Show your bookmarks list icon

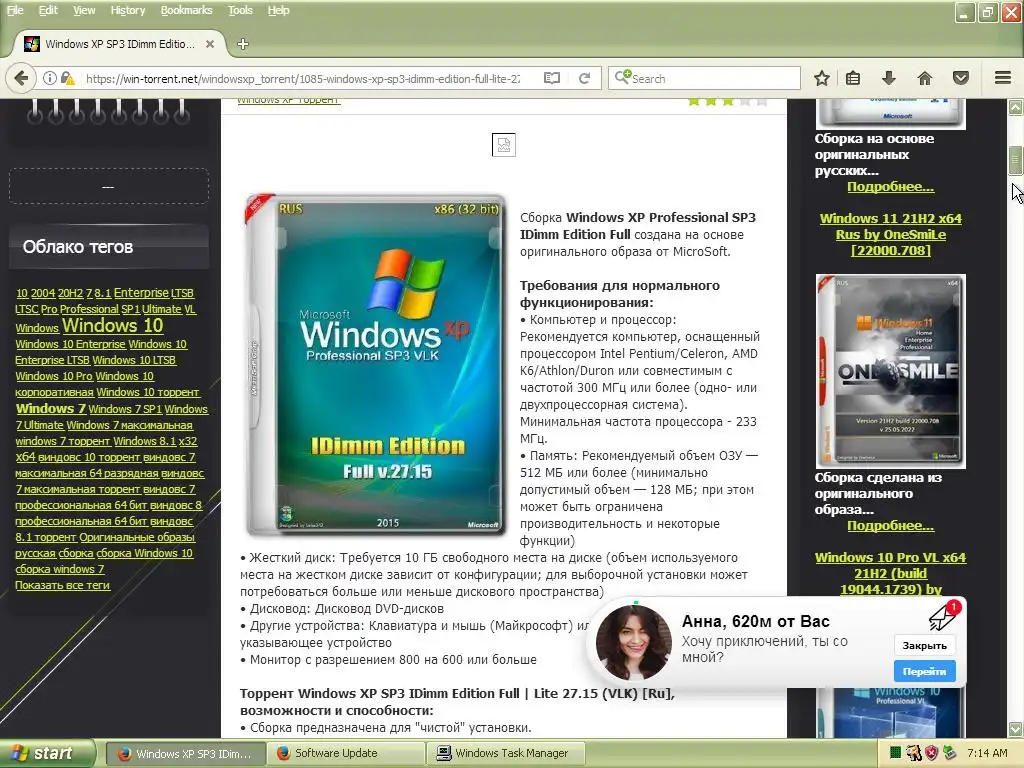click(x=853, y=78)
